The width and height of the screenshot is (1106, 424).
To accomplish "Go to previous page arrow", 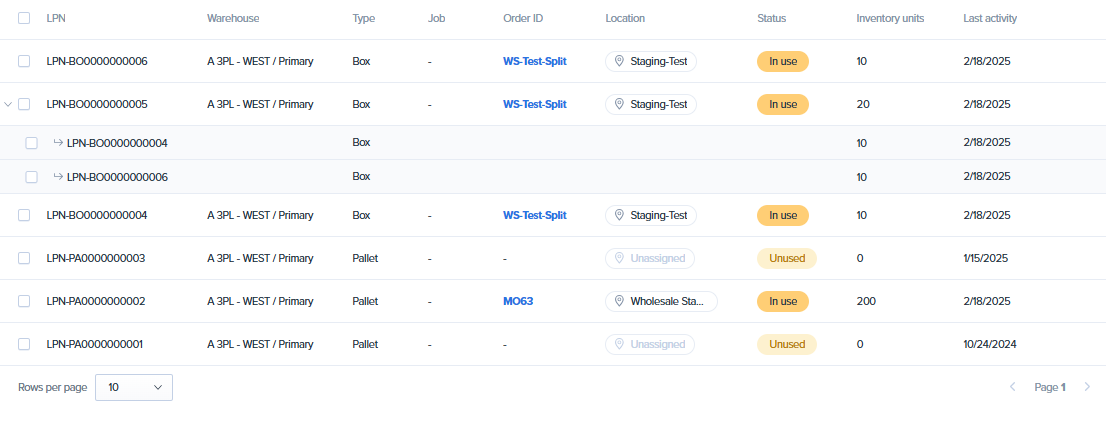I will click(1012, 387).
